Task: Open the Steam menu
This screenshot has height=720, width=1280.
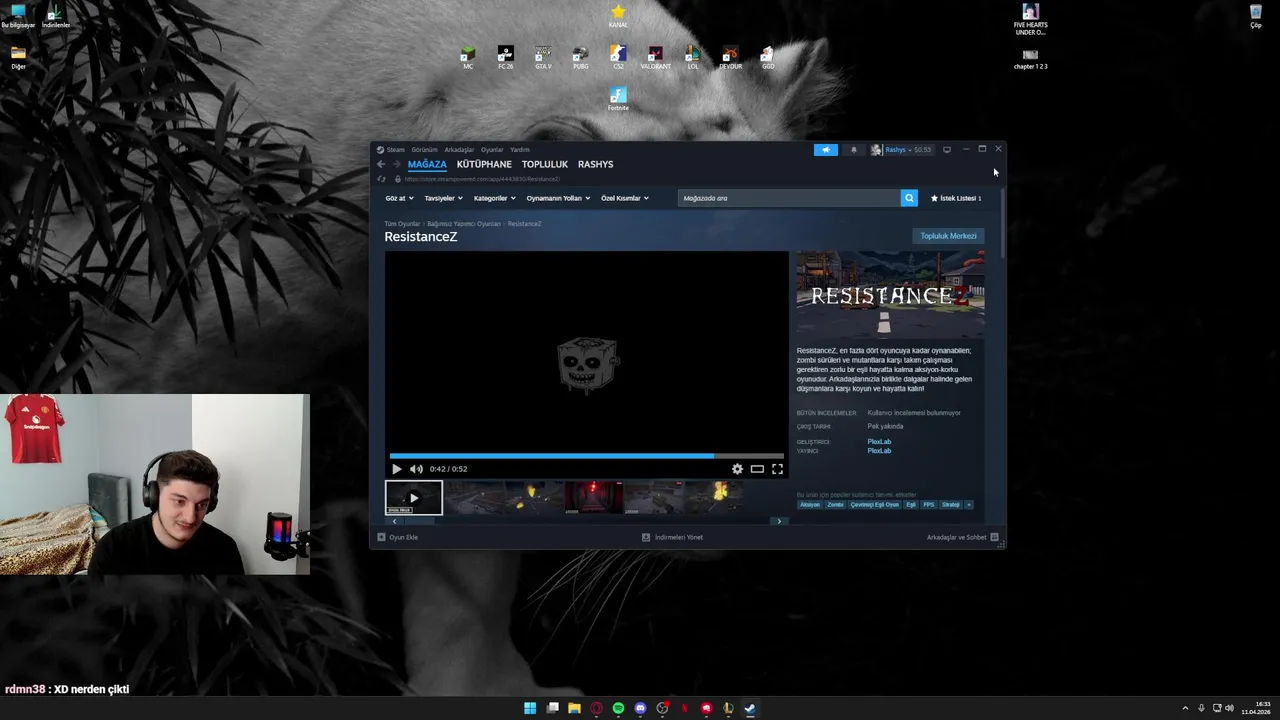Action: 396,150
